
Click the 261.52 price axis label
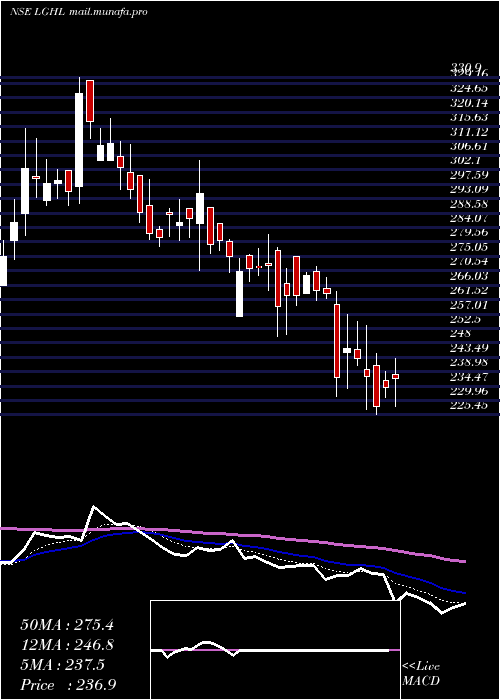click(x=470, y=290)
